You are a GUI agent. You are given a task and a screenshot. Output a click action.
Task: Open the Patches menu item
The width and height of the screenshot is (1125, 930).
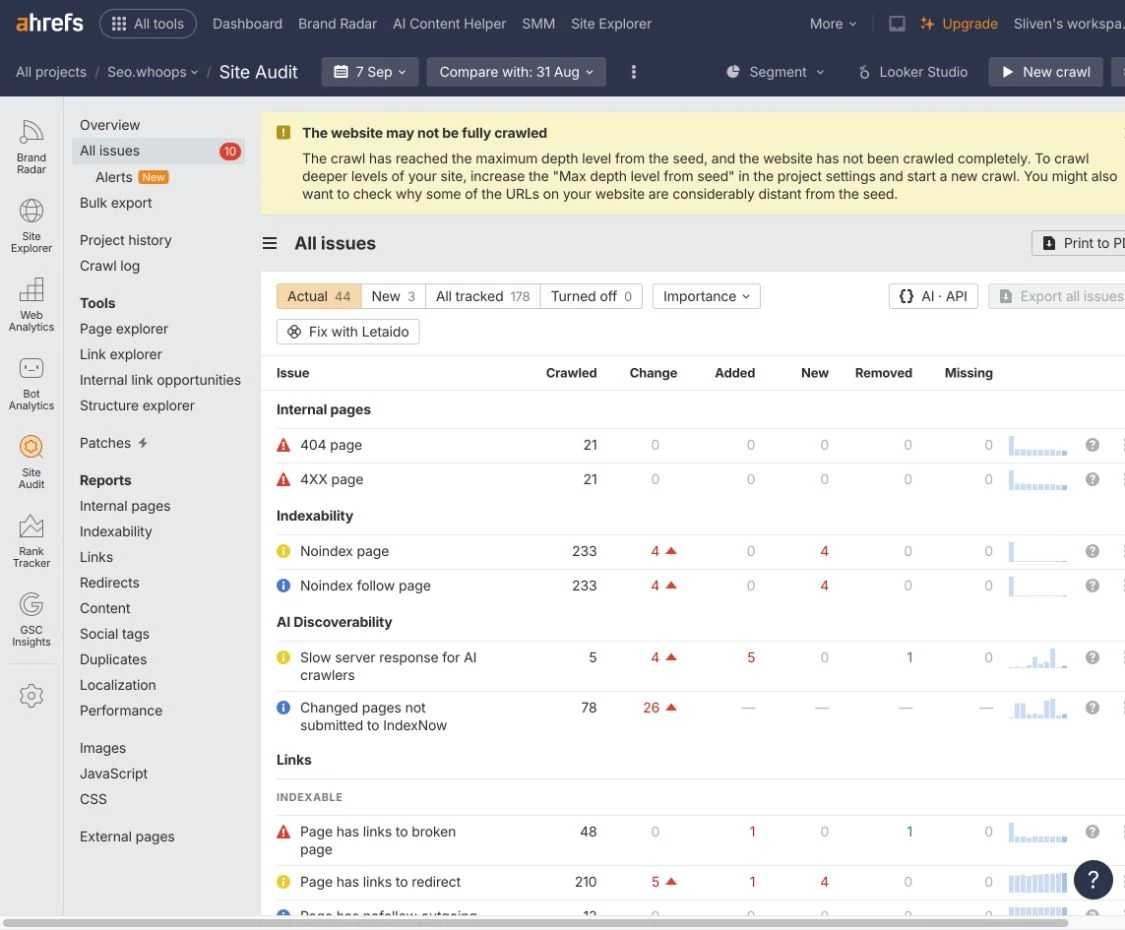click(x=113, y=443)
